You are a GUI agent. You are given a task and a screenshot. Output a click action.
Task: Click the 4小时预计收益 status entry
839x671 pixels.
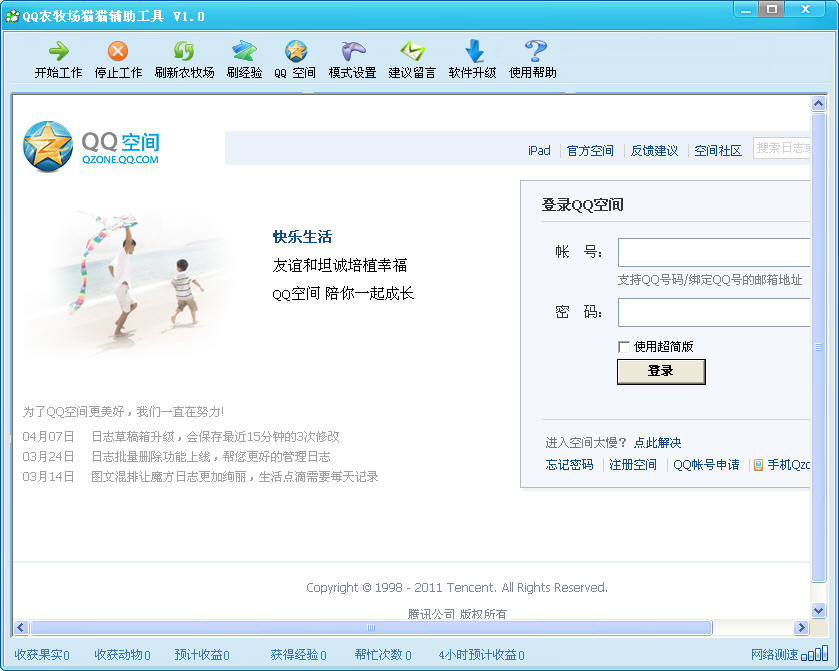(x=482, y=654)
